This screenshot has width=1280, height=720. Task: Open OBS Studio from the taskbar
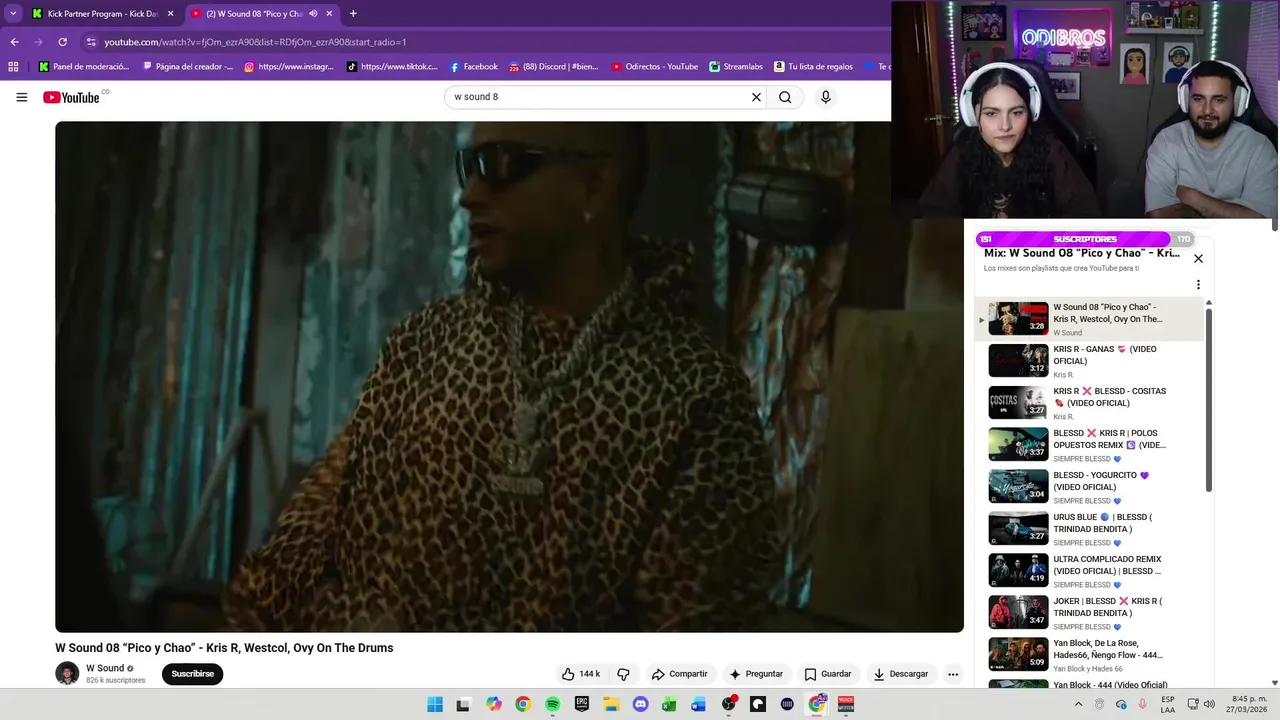728,704
